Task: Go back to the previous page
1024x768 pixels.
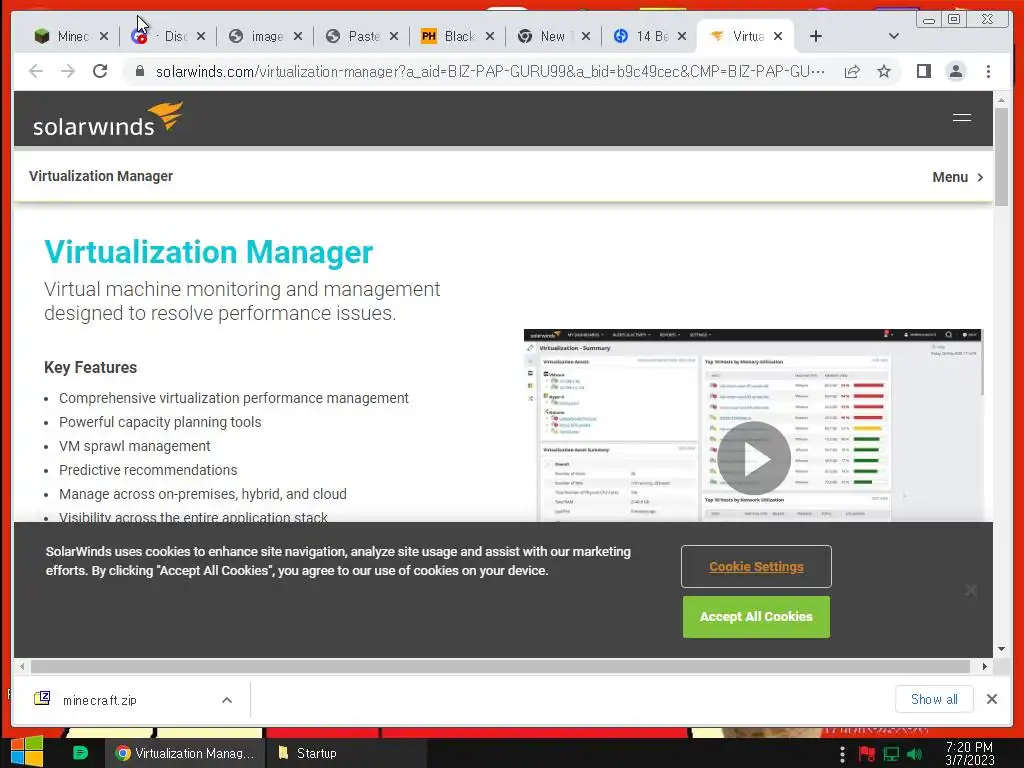Action: click(36, 71)
